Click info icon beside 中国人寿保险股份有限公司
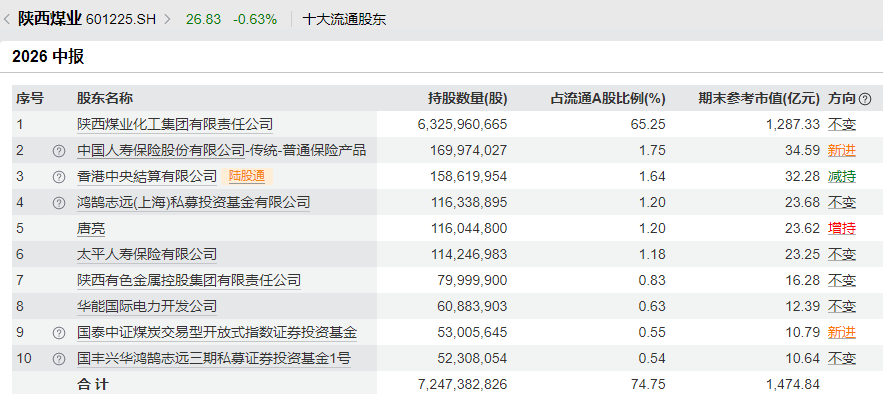The image size is (883, 394). (59, 151)
